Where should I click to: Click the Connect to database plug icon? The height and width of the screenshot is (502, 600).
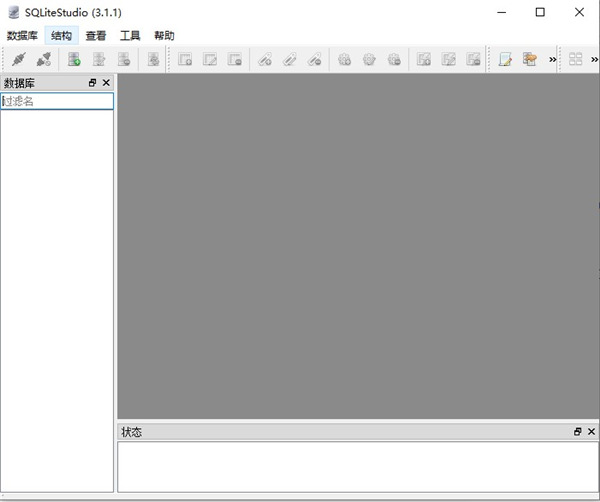(x=19, y=59)
